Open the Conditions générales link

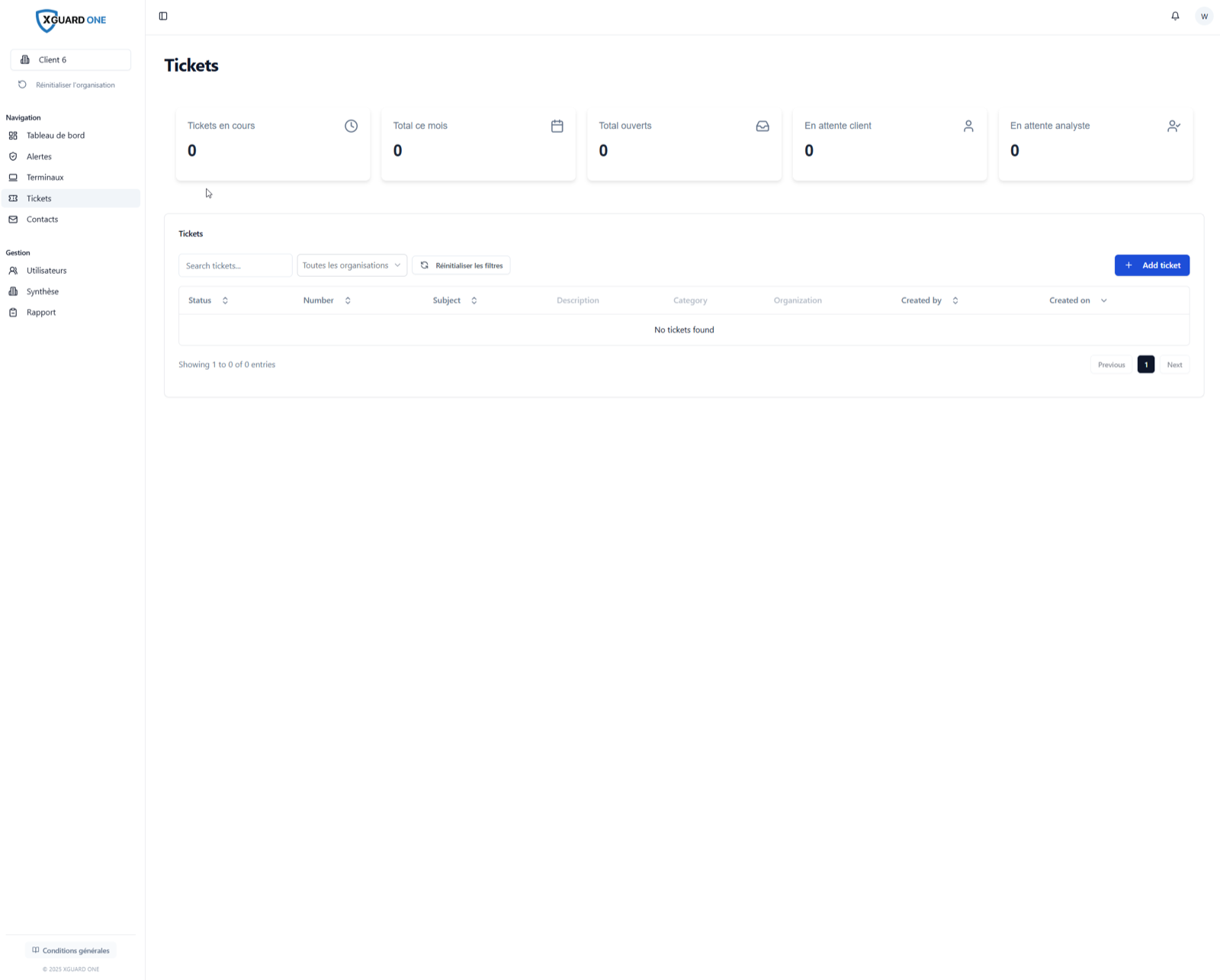point(71,950)
